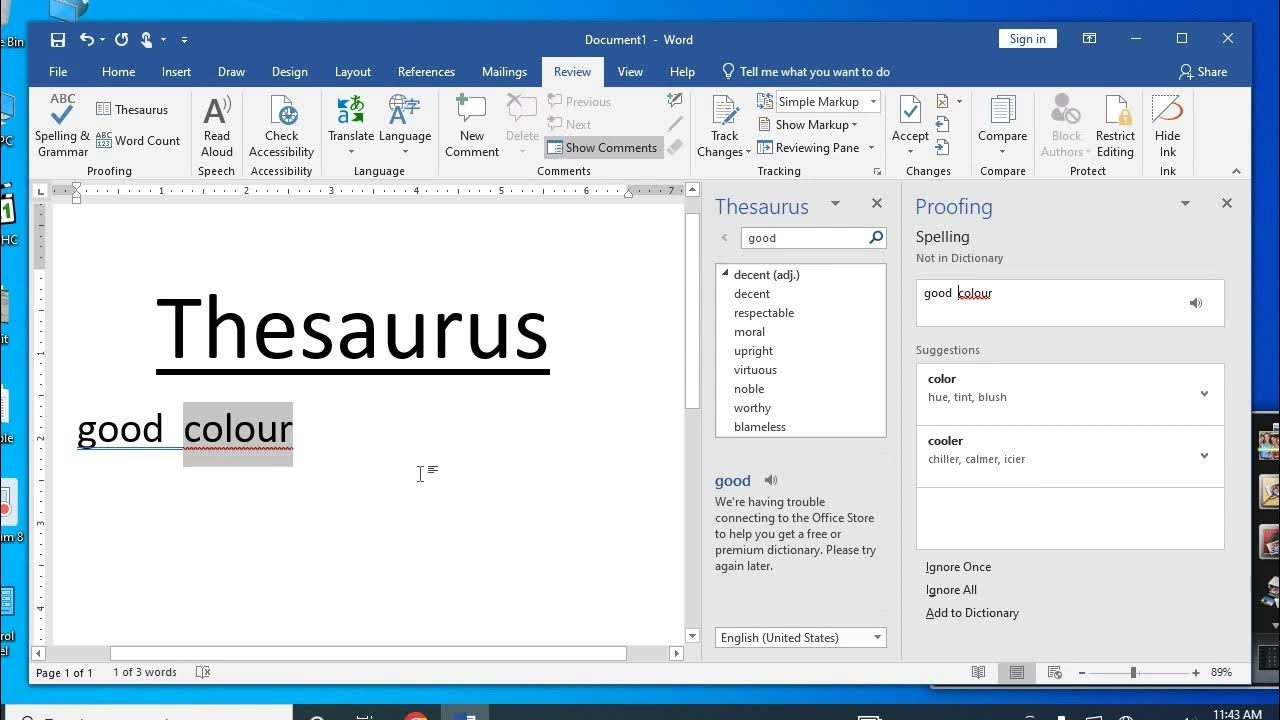
Task: Open the File tab
Action: [58, 72]
